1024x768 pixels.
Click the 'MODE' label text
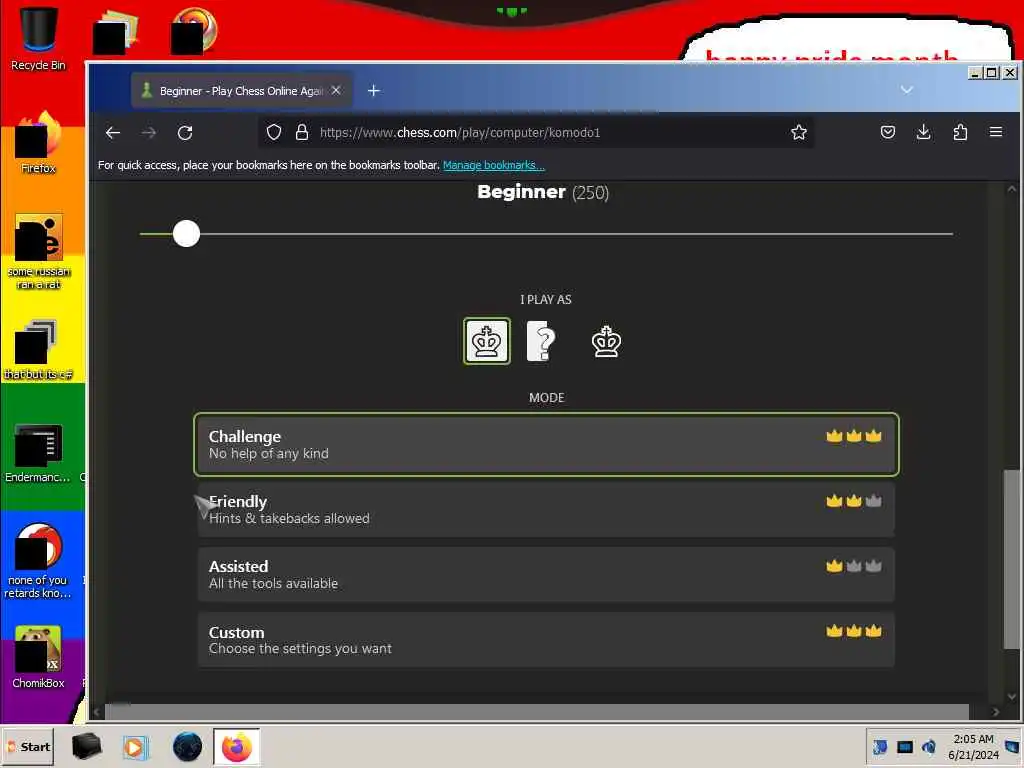click(547, 398)
